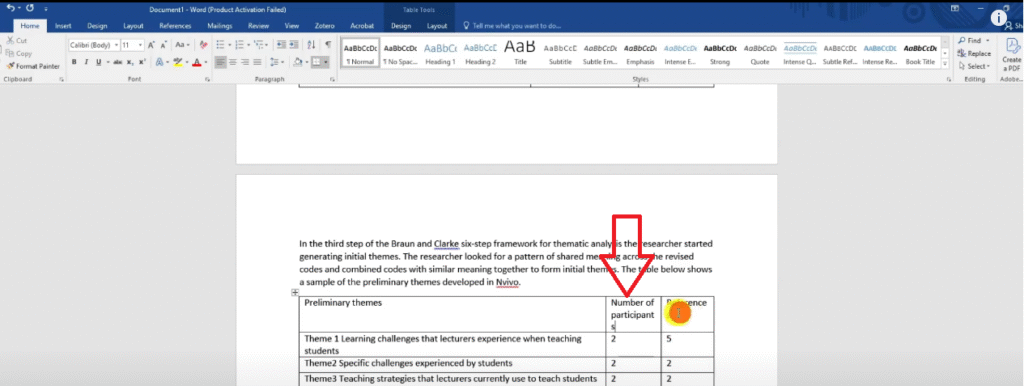Click the Clear All Formatting eraser icon
Image resolution: width=1024 pixels, height=386 pixels.
203,45
